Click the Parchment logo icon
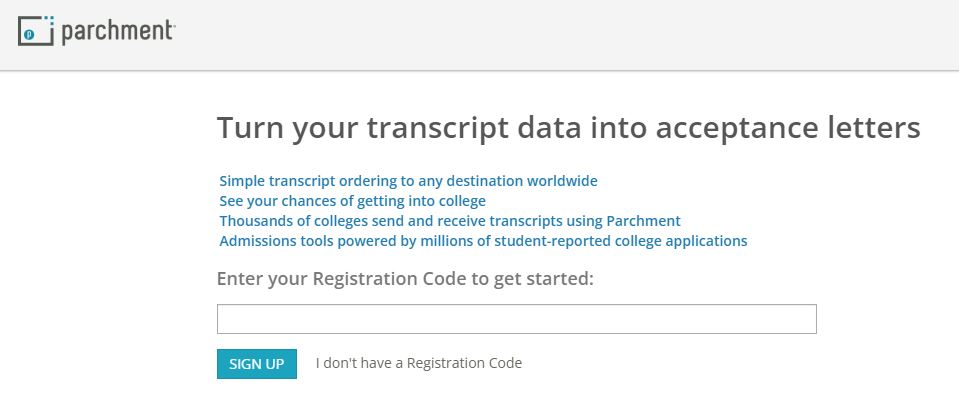Image resolution: width=959 pixels, height=414 pixels. tap(36, 32)
